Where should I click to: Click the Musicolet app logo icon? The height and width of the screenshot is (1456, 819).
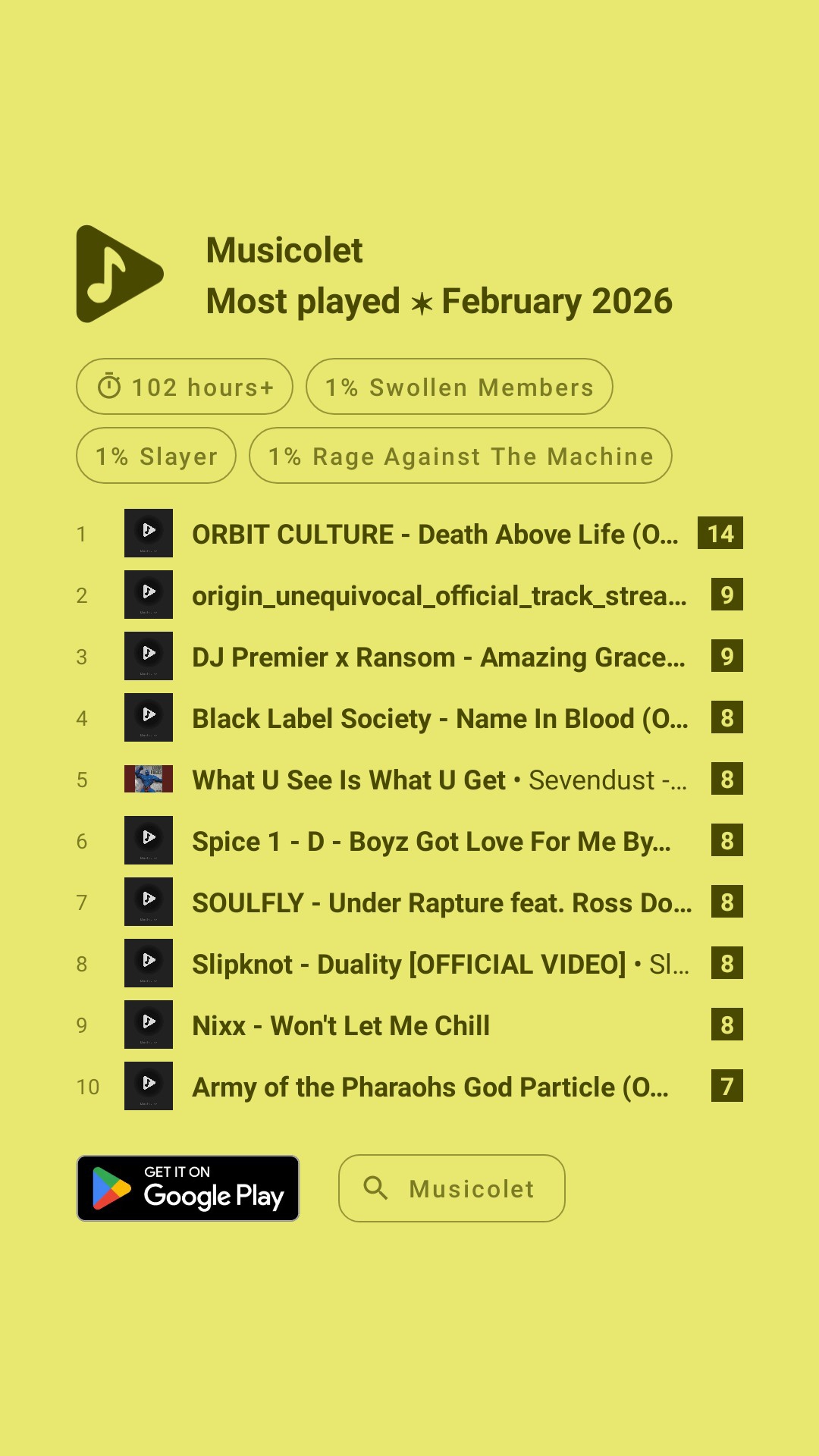119,274
